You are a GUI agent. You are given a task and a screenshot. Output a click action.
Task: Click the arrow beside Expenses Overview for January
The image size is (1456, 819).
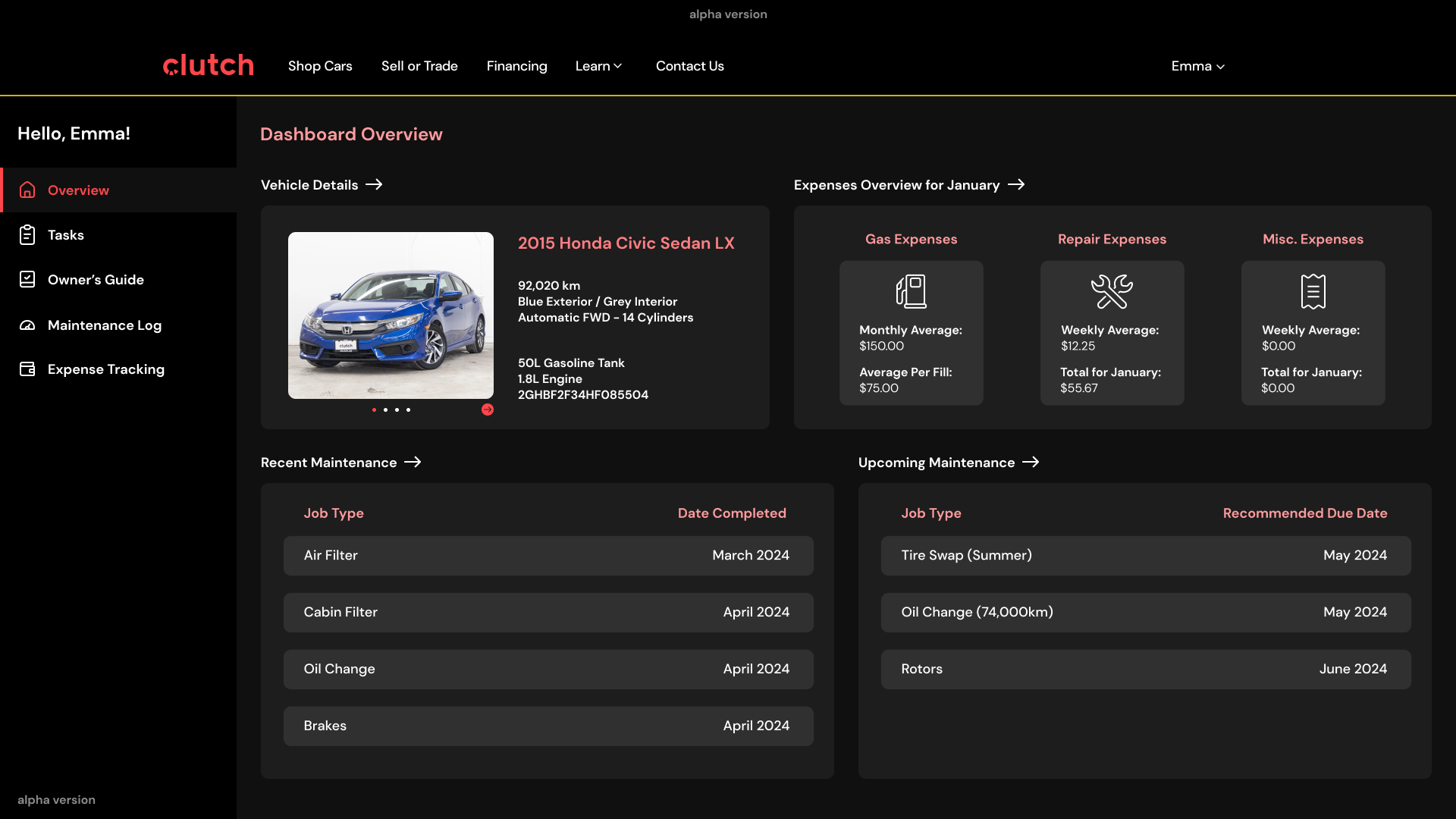pos(1016,184)
